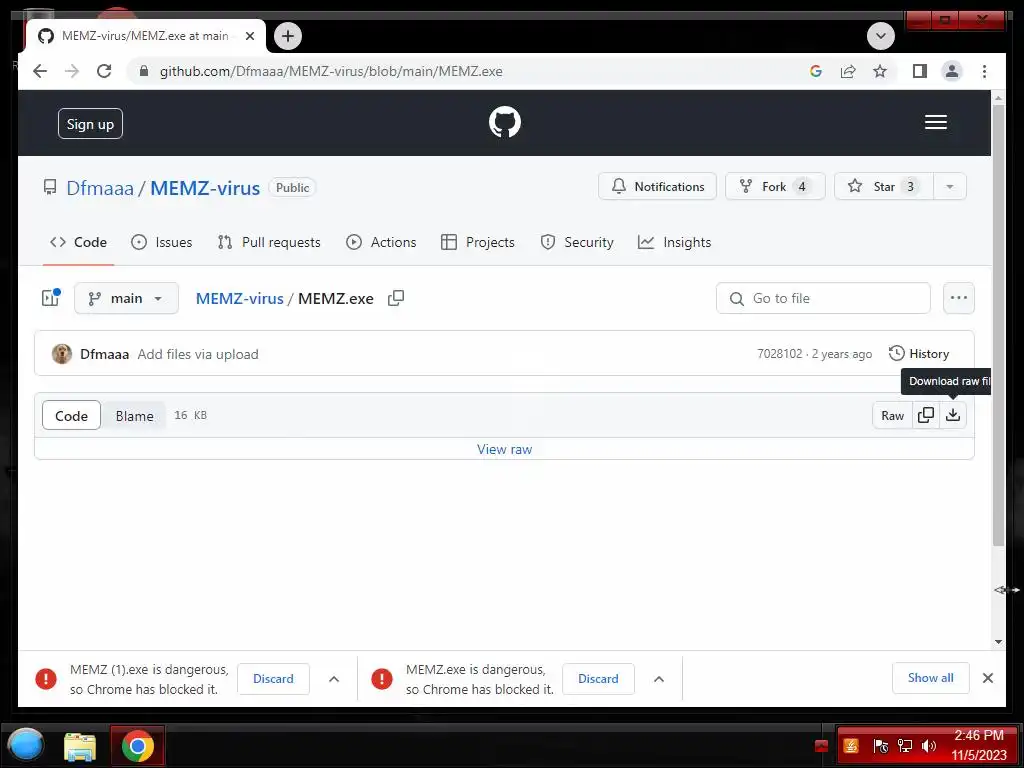The image size is (1024, 768).
Task: Open Chrome's three-dot menu
Action: [984, 71]
